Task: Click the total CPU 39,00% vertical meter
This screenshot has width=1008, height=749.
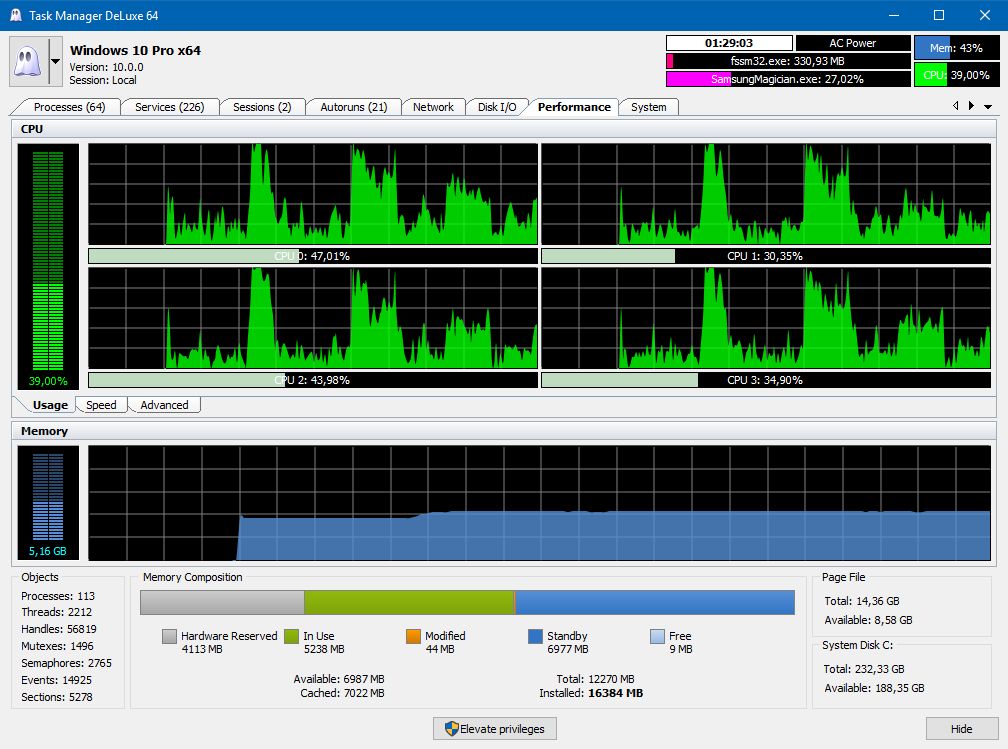Action: pos(48,266)
